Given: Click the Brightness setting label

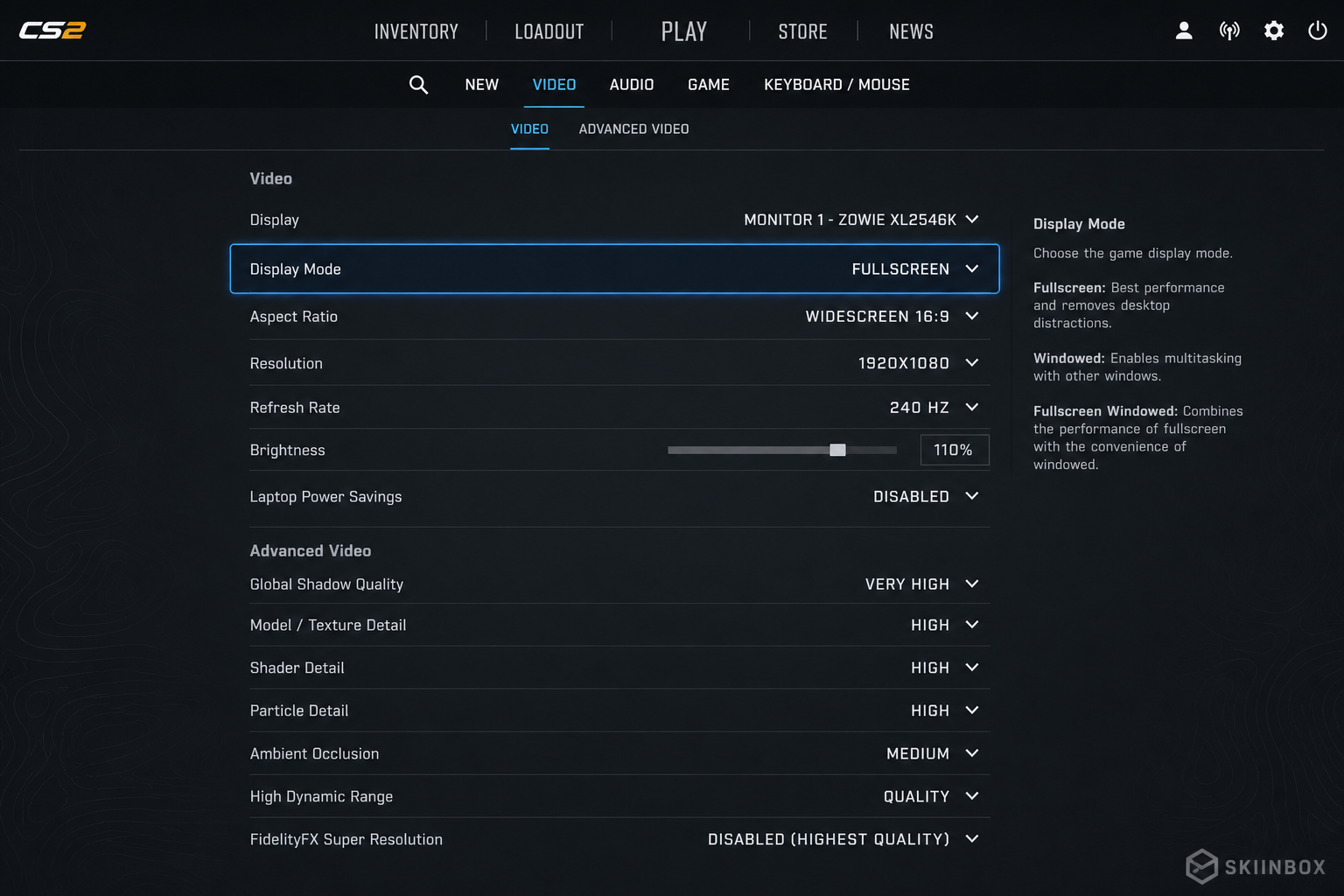Looking at the screenshot, I should pyautogui.click(x=287, y=450).
